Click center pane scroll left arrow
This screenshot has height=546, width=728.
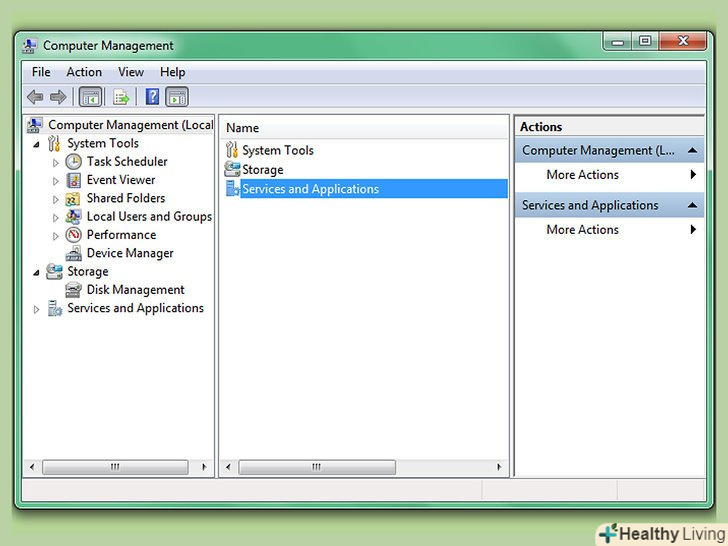coord(228,467)
